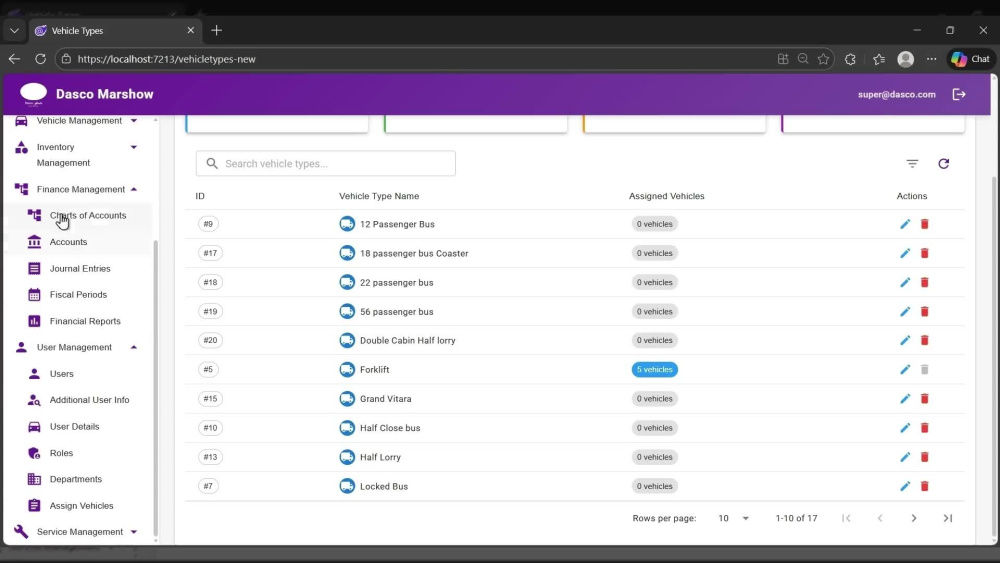Delete the Grand Vitara vehicle type
This screenshot has height=563, width=1000.
tap(925, 399)
